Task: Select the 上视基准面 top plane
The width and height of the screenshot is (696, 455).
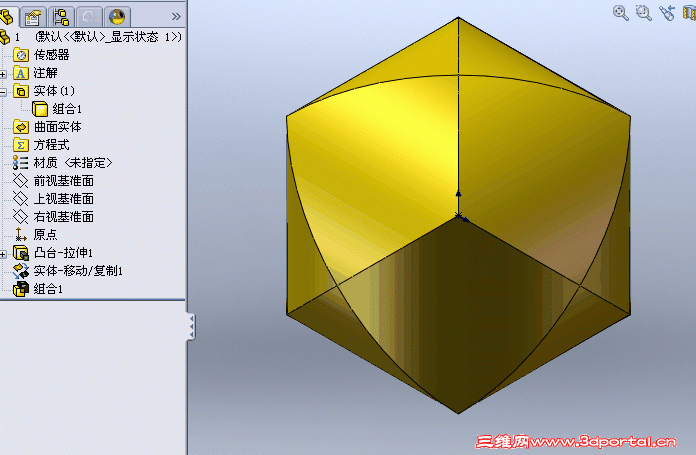Action: 63,199
